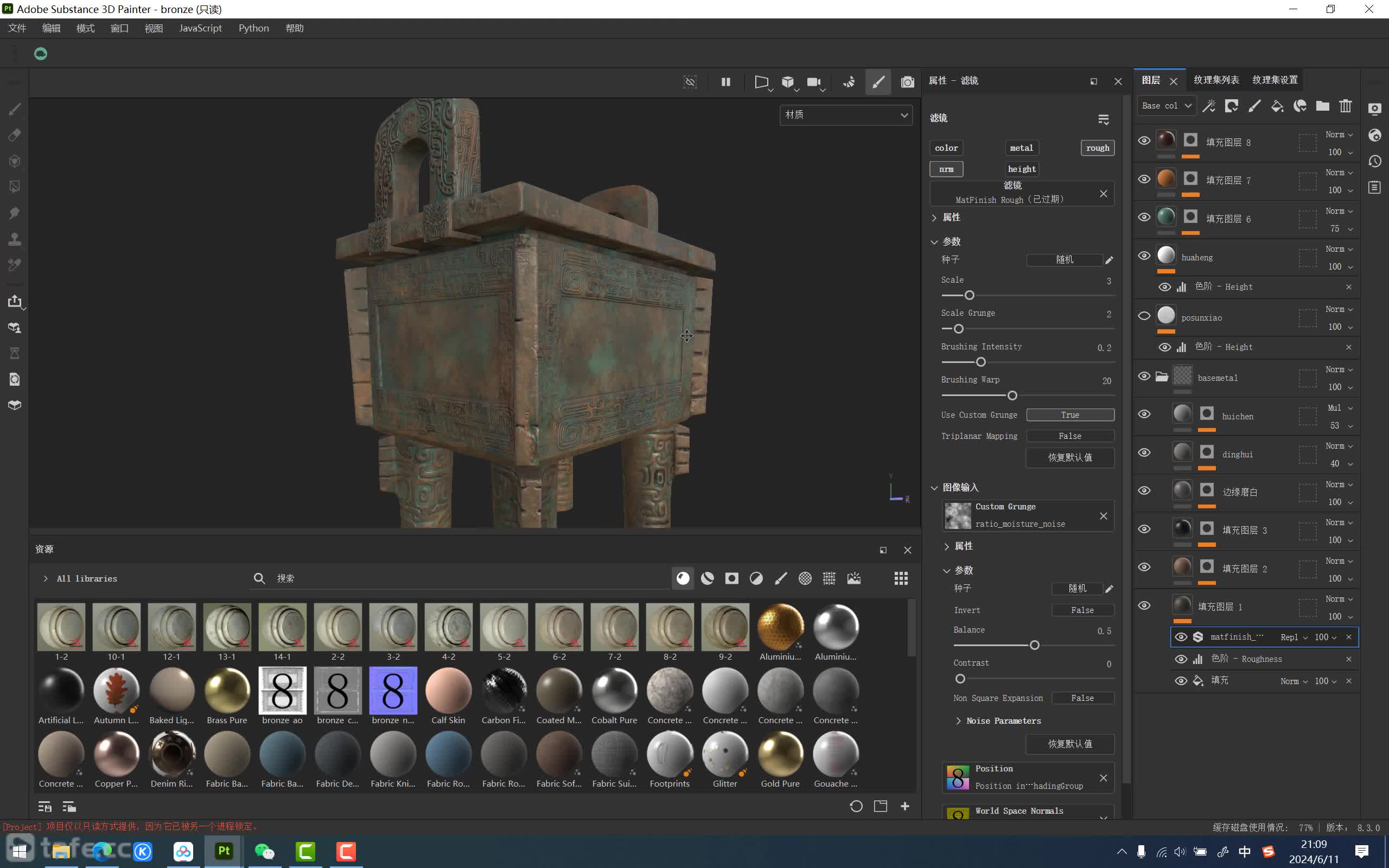Click the Brushing Intensity slider handle

pyautogui.click(x=981, y=362)
